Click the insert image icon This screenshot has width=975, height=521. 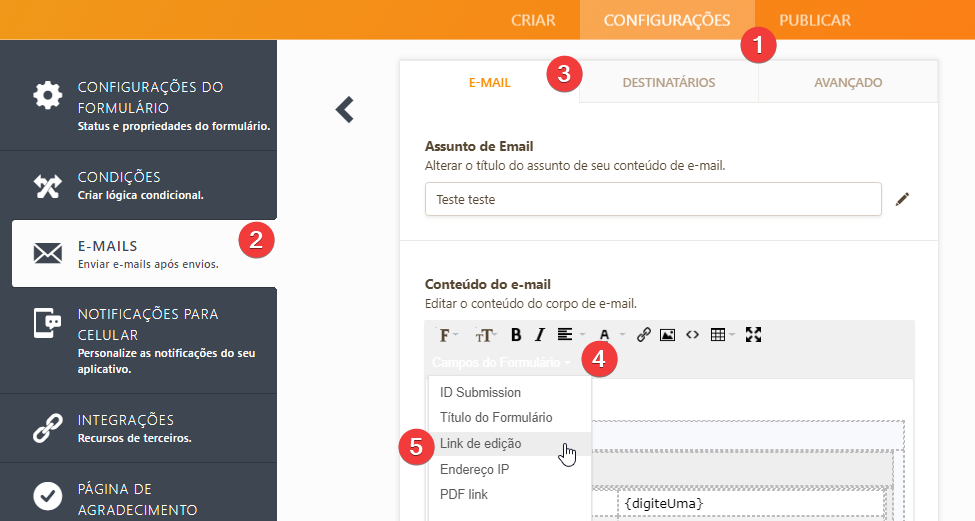667,335
